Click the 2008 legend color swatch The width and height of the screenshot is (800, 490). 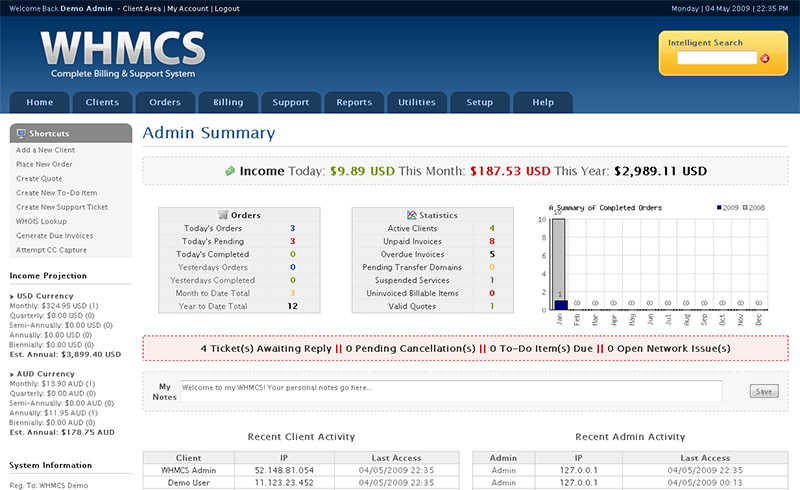(745, 208)
